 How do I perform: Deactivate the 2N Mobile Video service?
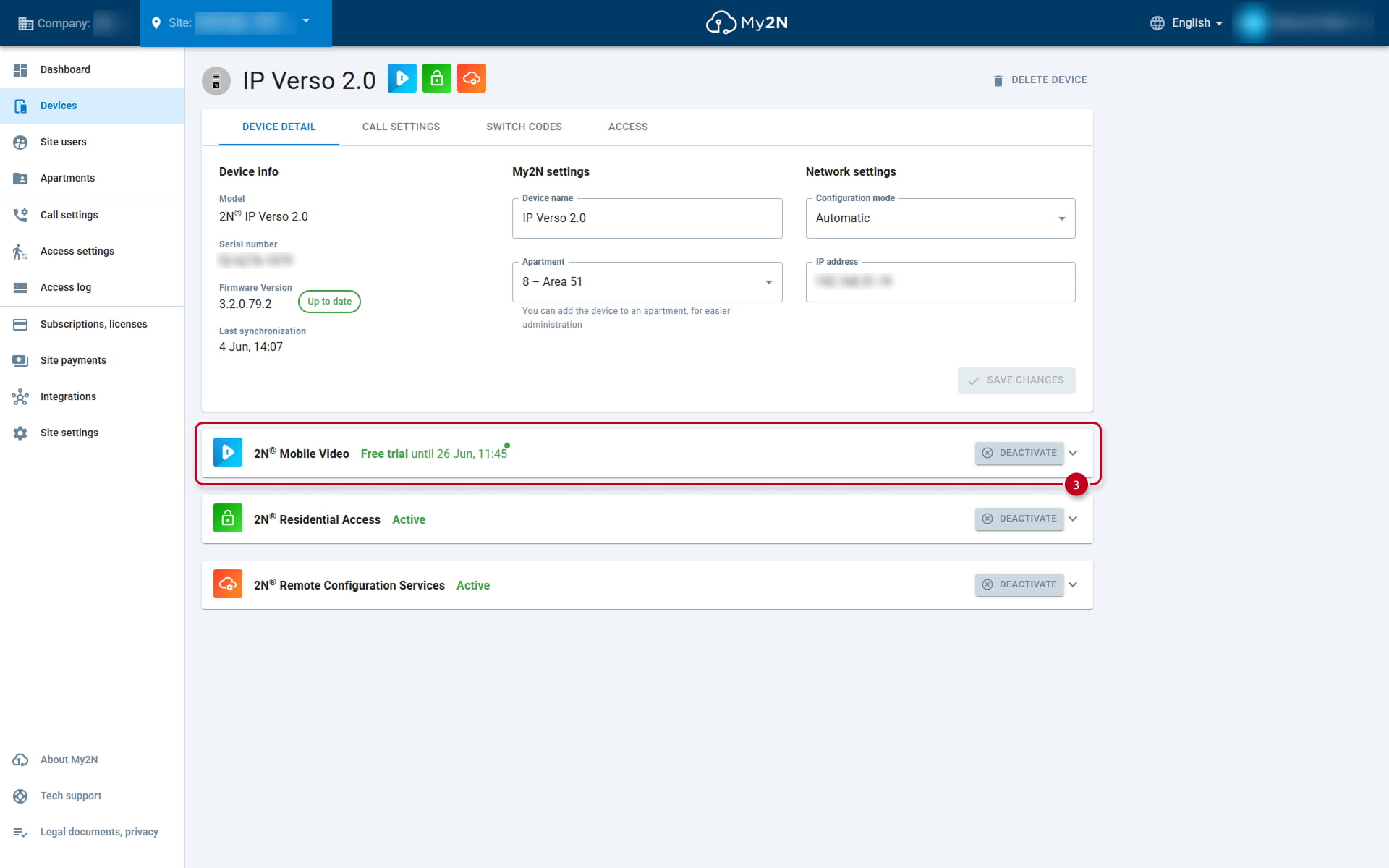tap(1019, 453)
